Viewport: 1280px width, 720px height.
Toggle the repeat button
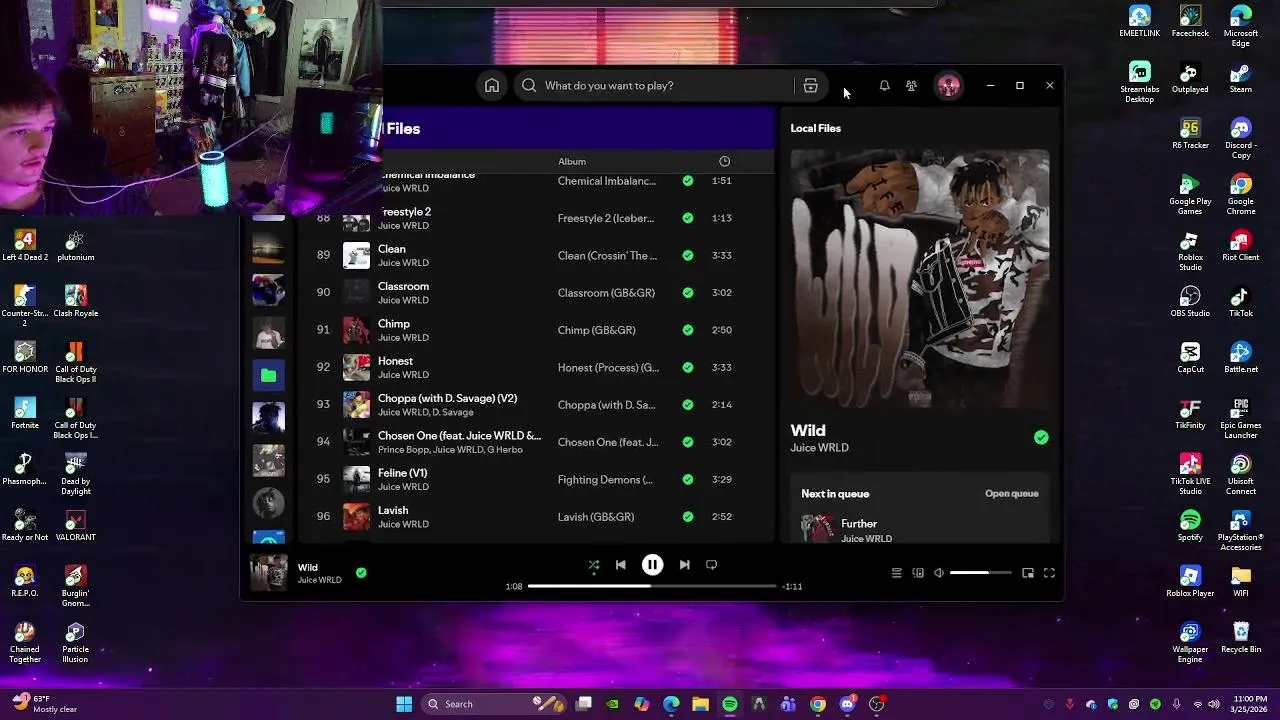point(711,565)
